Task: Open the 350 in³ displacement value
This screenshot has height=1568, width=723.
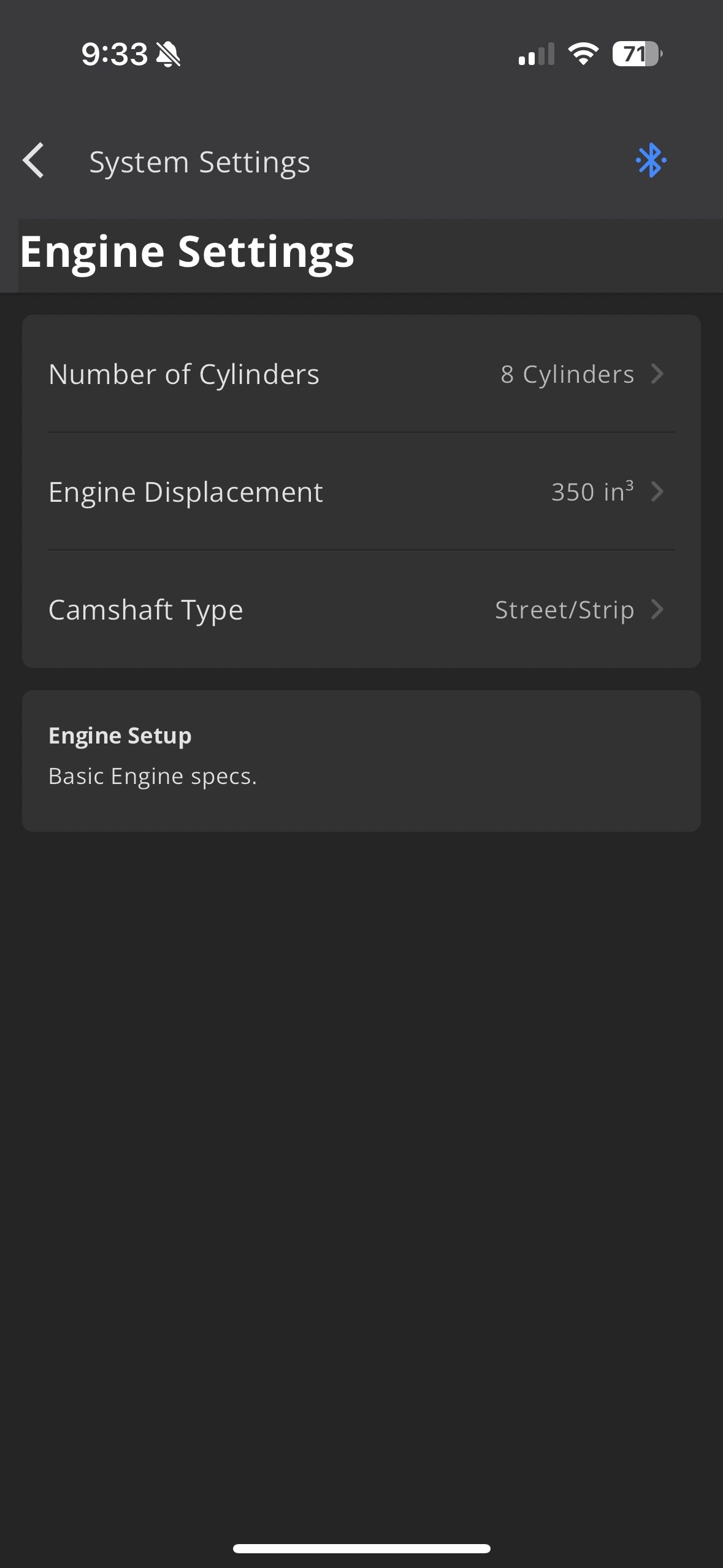Action: (x=592, y=491)
